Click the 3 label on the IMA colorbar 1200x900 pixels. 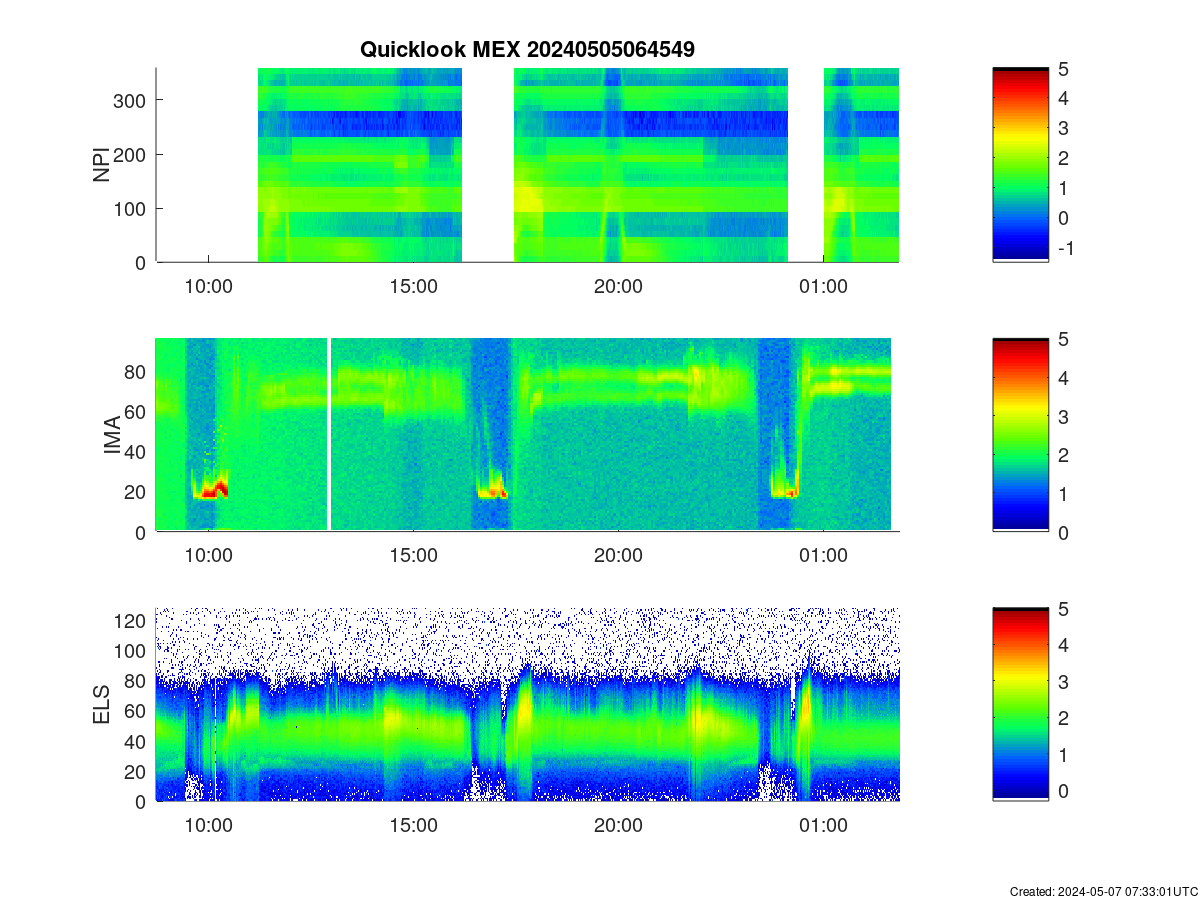coord(1063,416)
